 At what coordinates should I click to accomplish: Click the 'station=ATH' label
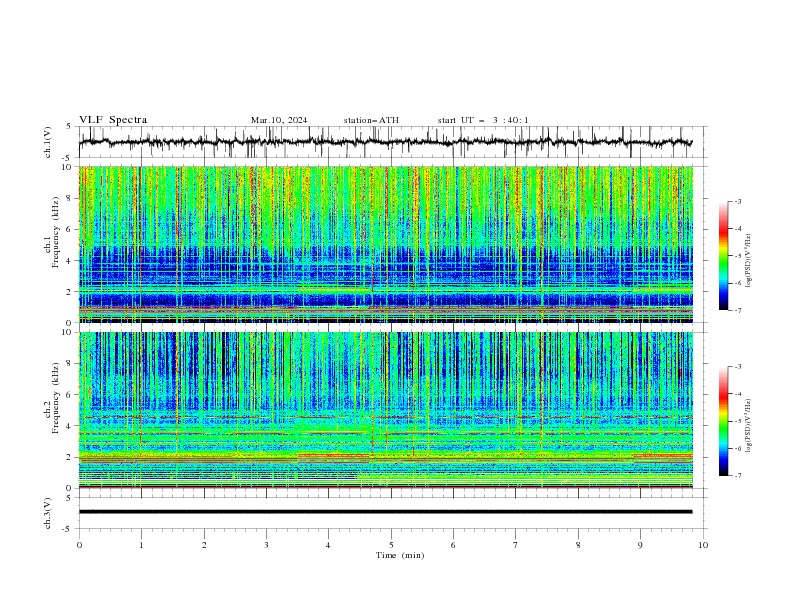coord(371,120)
